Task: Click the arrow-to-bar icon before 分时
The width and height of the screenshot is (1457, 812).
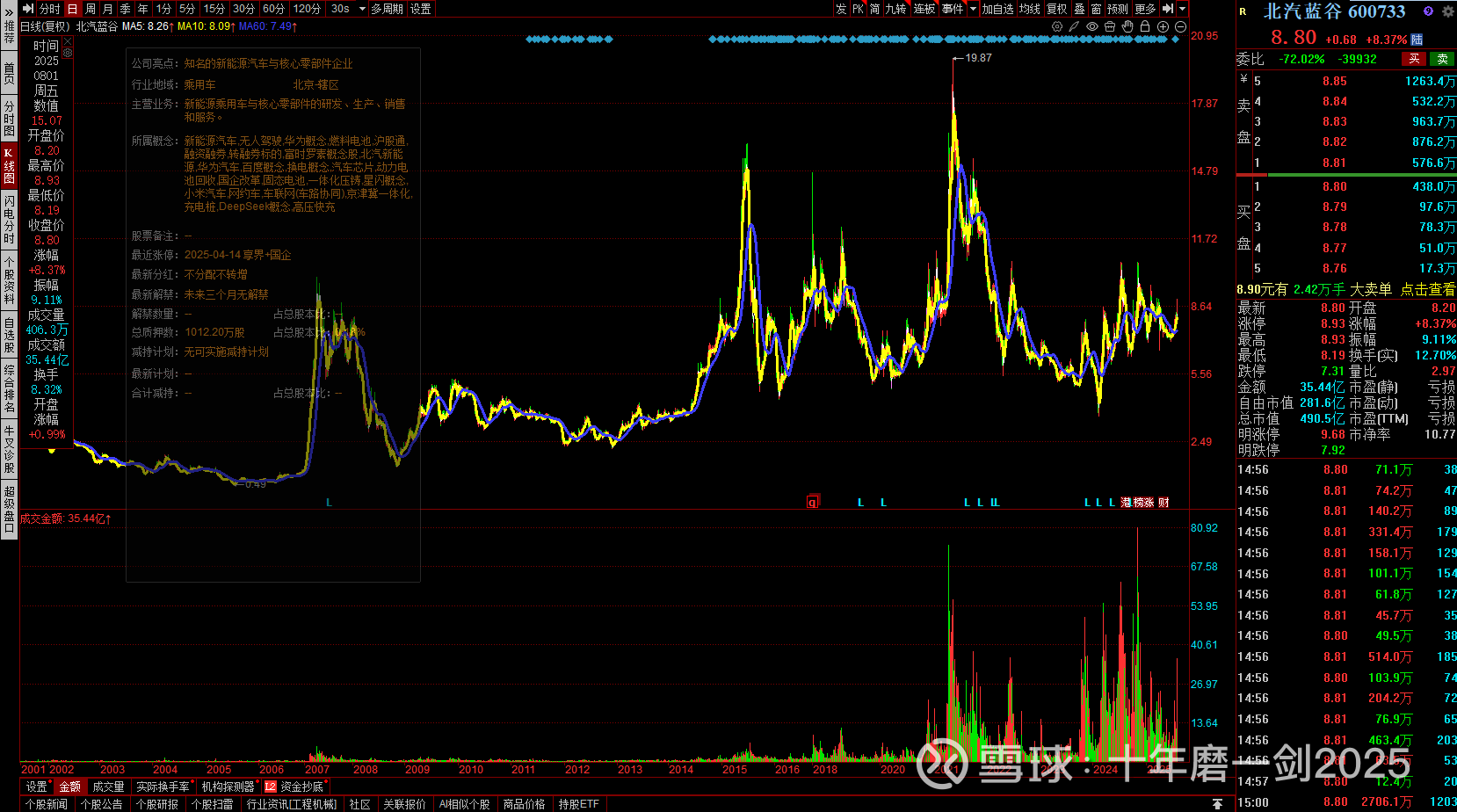Action: 28,9
